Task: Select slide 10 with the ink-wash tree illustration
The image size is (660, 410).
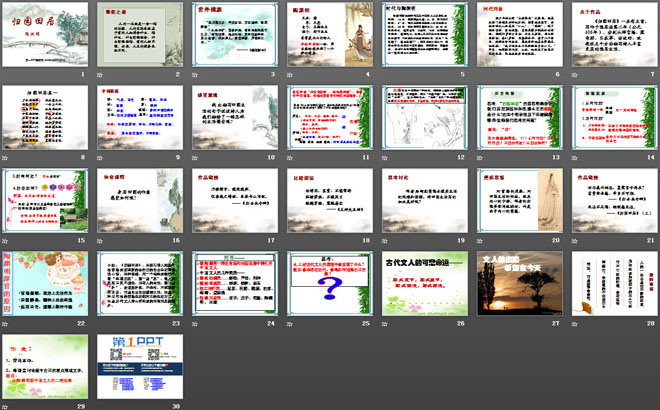Action: pyautogui.click(x=235, y=117)
